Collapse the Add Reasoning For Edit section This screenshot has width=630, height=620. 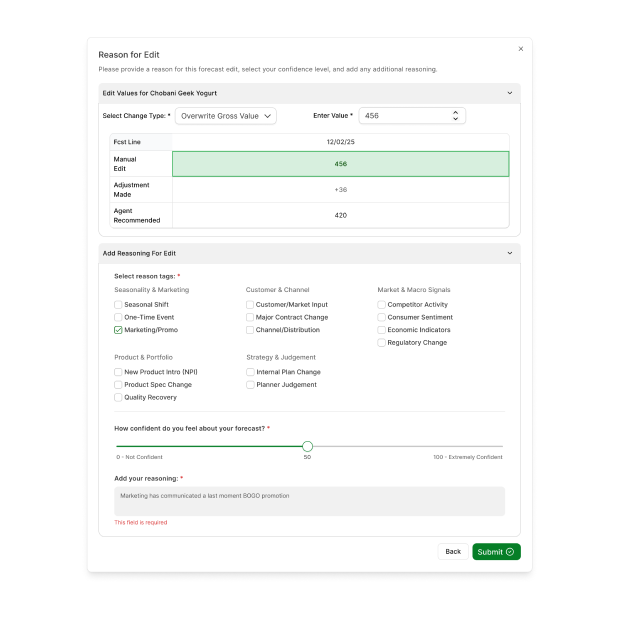click(x=509, y=253)
